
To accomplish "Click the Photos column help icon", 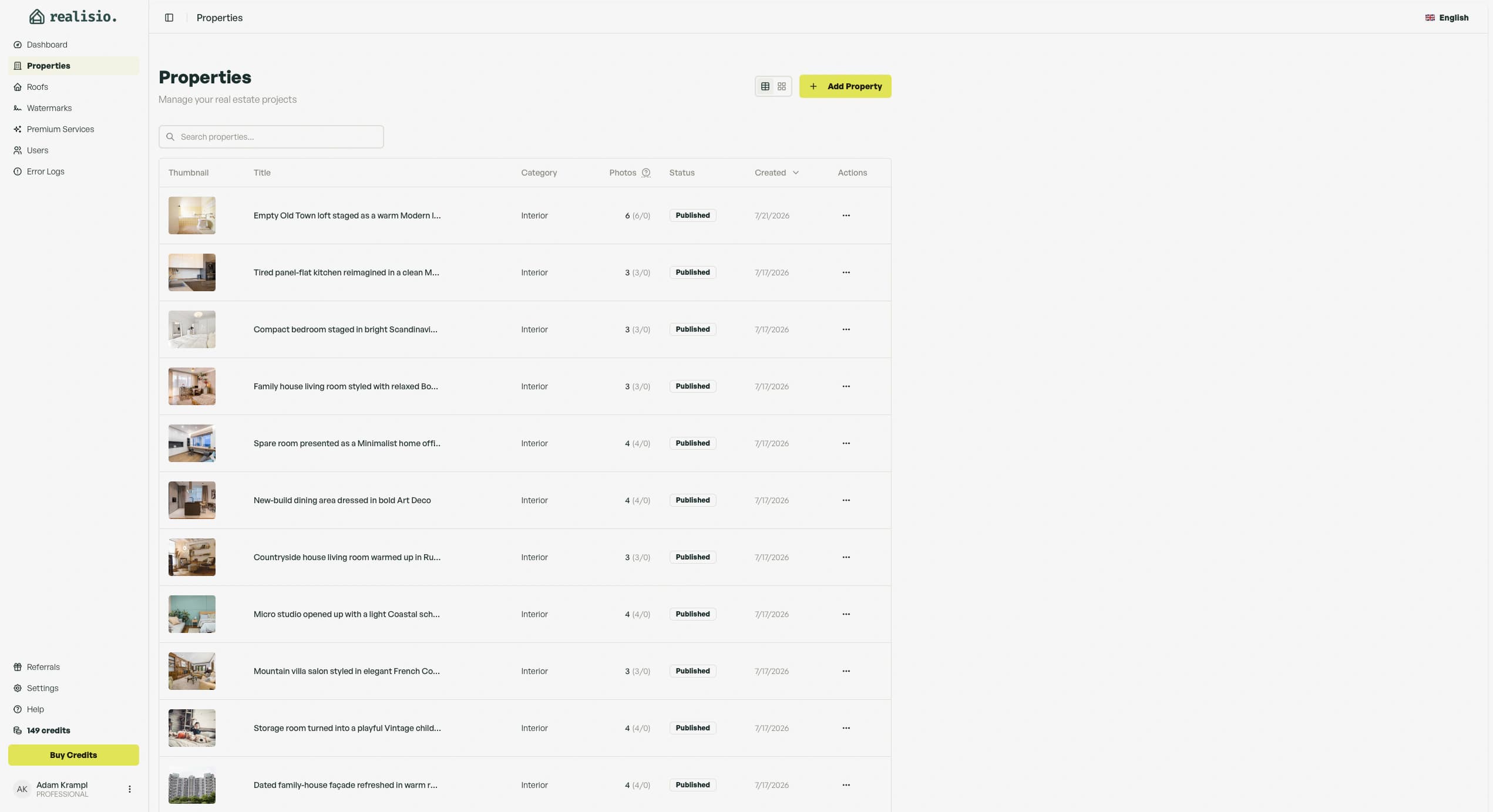I will (x=646, y=173).
